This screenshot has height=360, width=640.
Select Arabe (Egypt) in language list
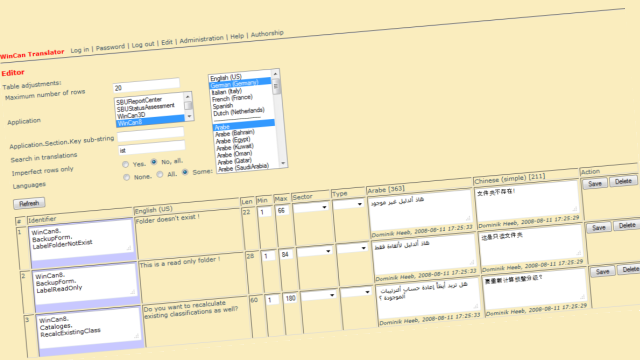pos(233,141)
